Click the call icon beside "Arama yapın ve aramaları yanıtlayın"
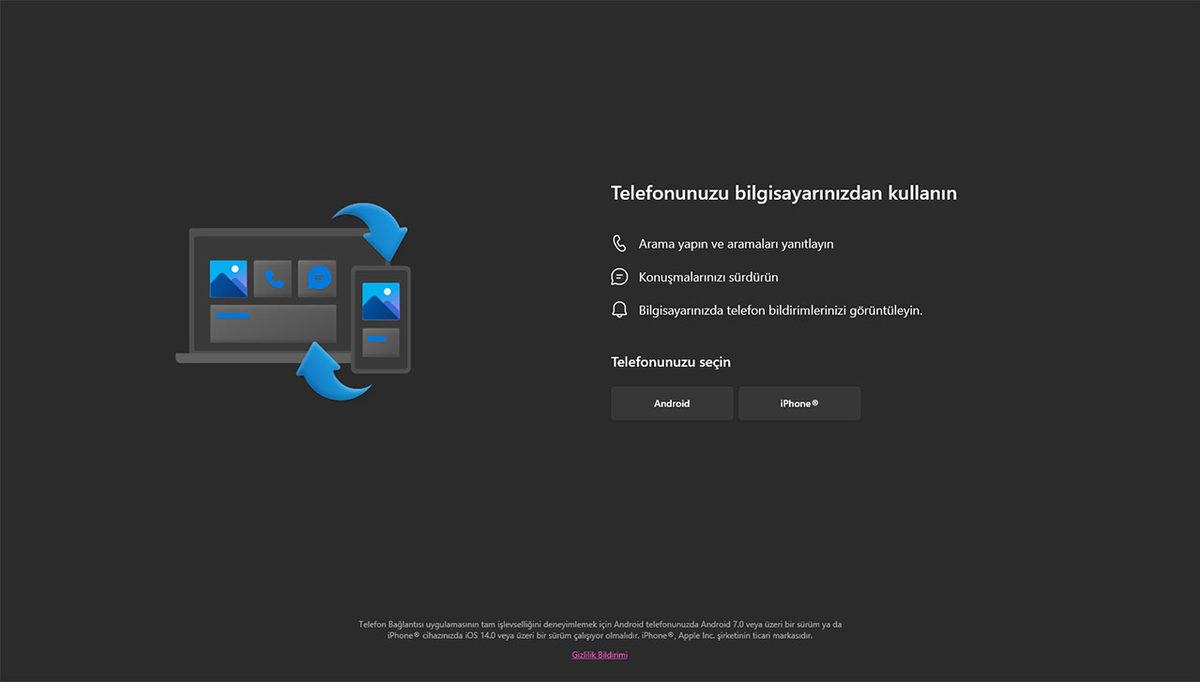 (618, 243)
